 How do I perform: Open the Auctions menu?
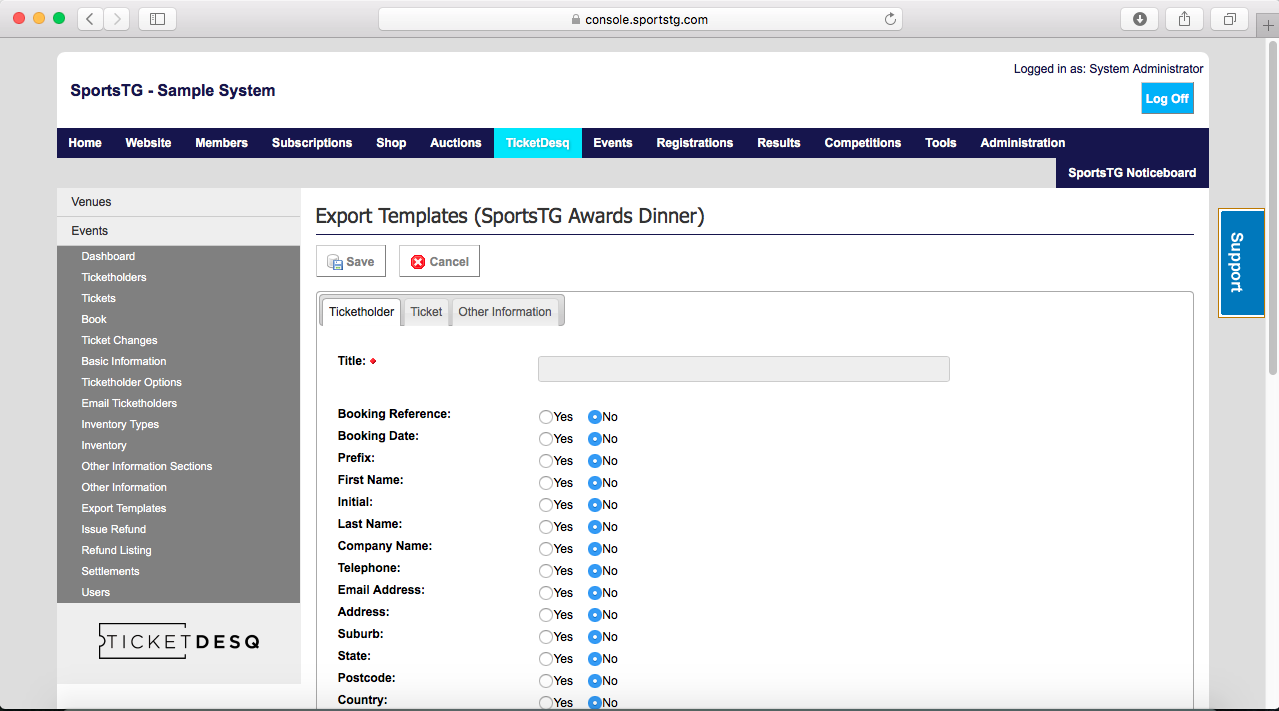tap(456, 143)
